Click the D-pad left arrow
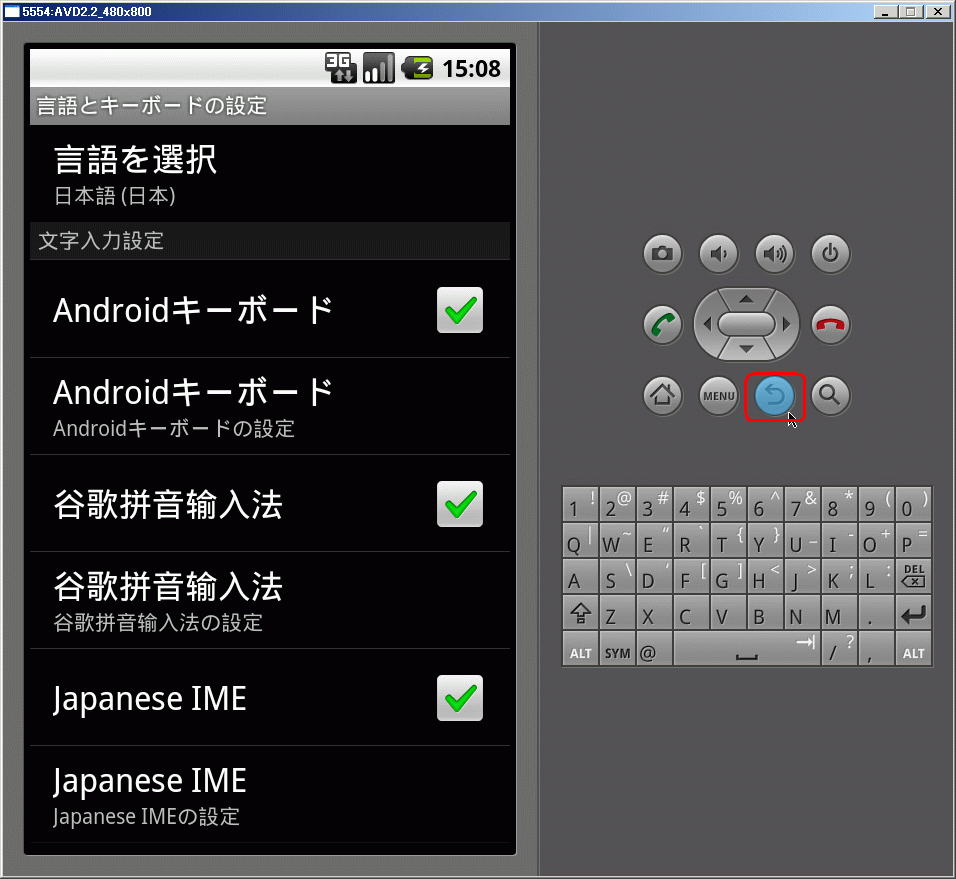 point(707,324)
